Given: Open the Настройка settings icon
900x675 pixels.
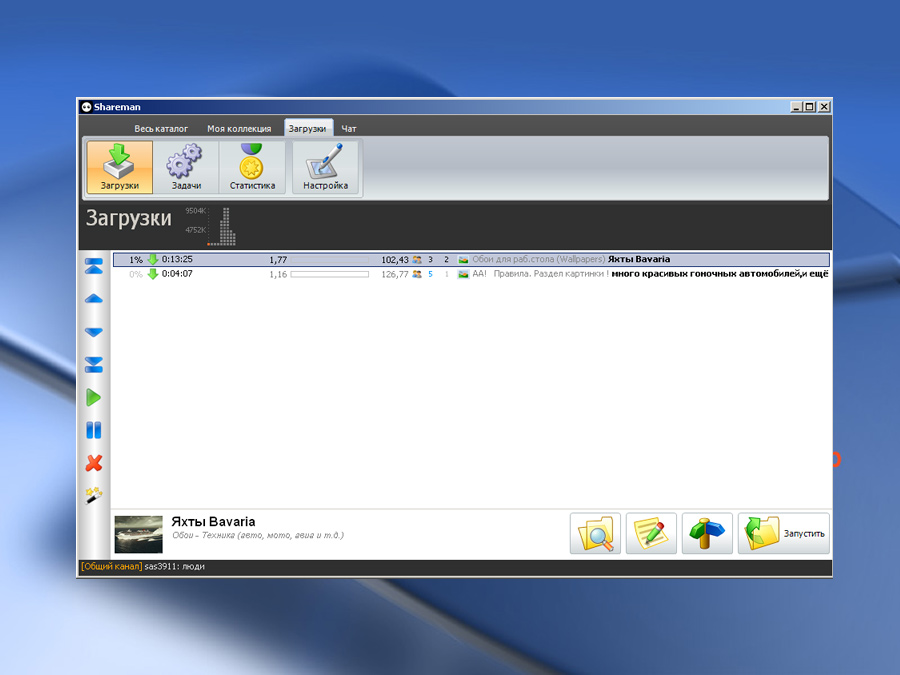Looking at the screenshot, I should [x=325, y=167].
